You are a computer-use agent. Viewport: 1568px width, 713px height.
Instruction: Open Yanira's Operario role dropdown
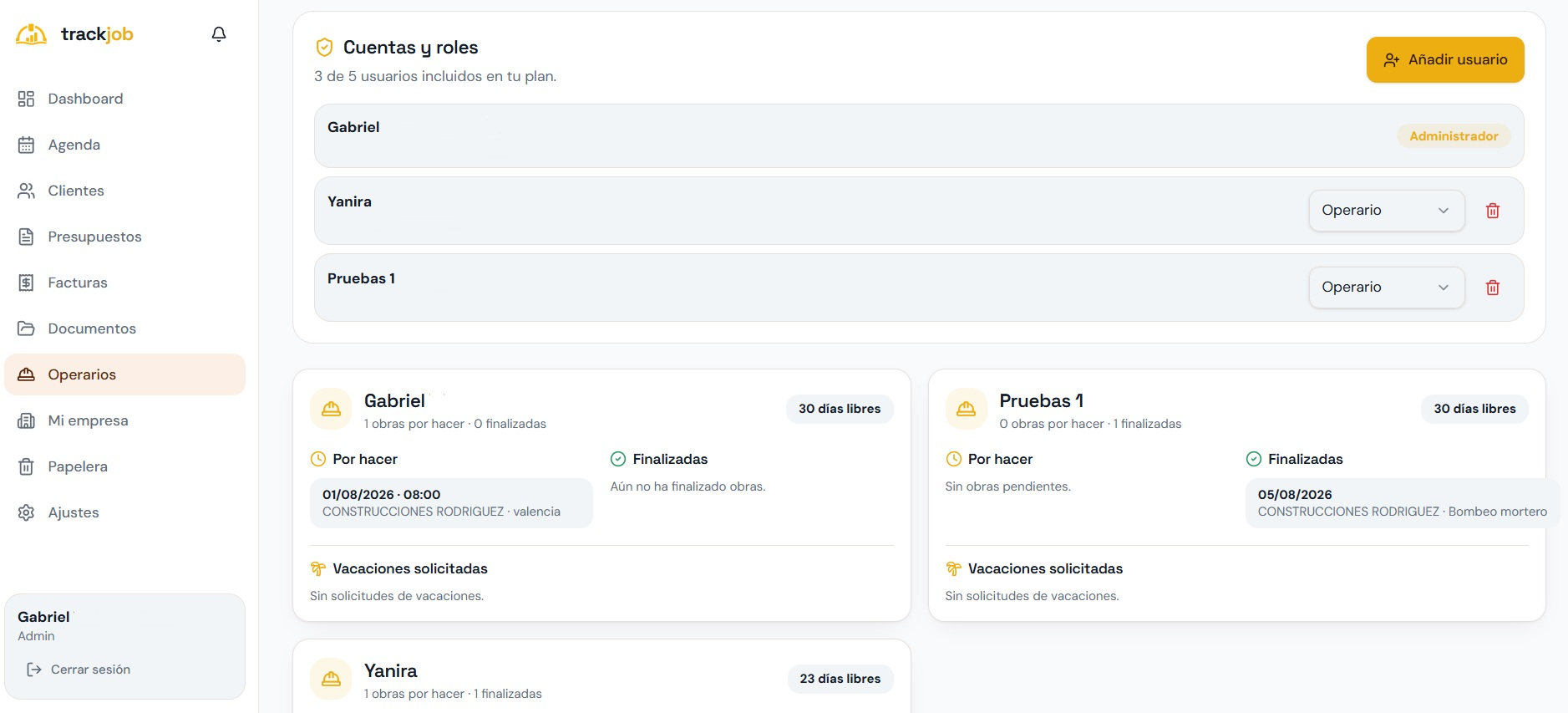[x=1387, y=211]
